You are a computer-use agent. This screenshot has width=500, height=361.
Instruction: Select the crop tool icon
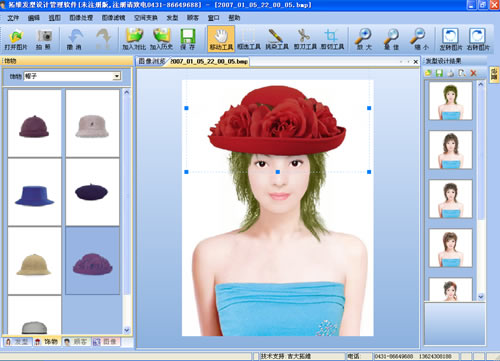(x=332, y=39)
